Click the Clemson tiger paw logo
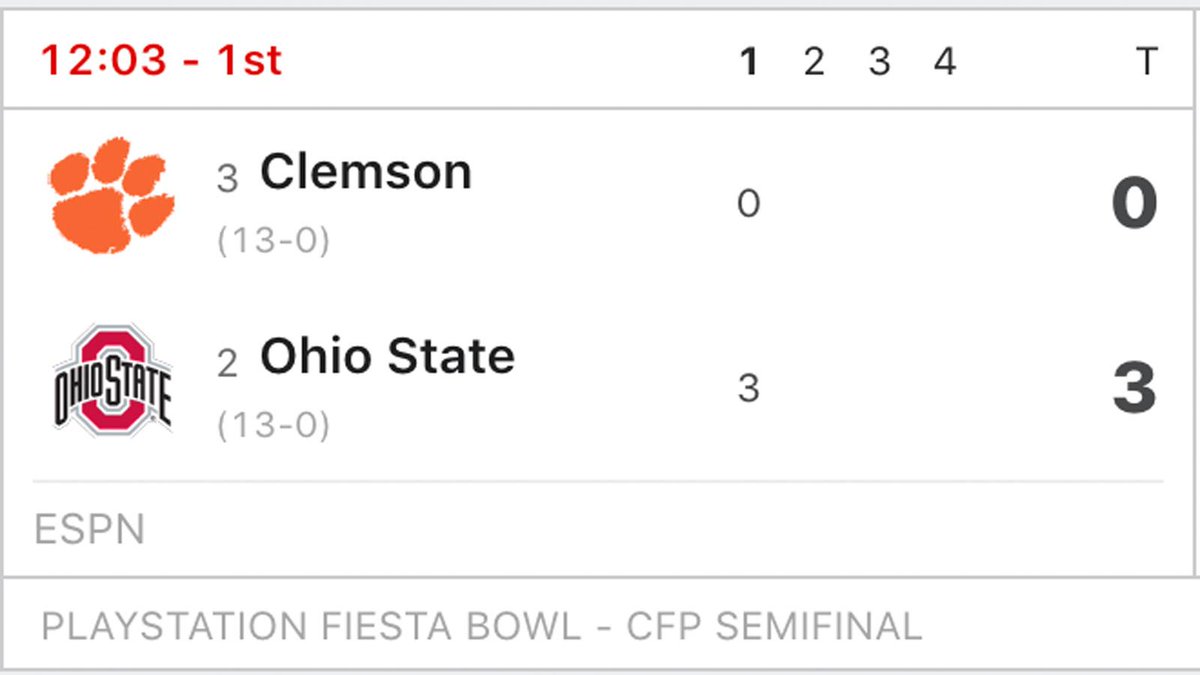 (112, 195)
